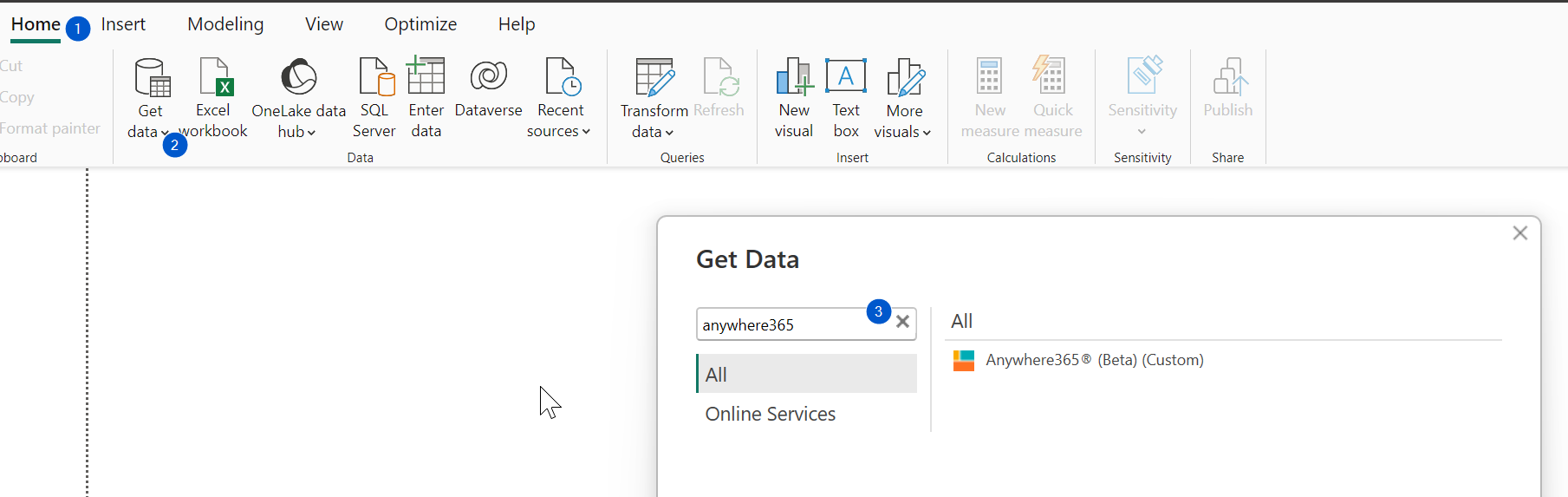Open the More visuals icon
This screenshot has width=1568, height=497.
point(905,77)
